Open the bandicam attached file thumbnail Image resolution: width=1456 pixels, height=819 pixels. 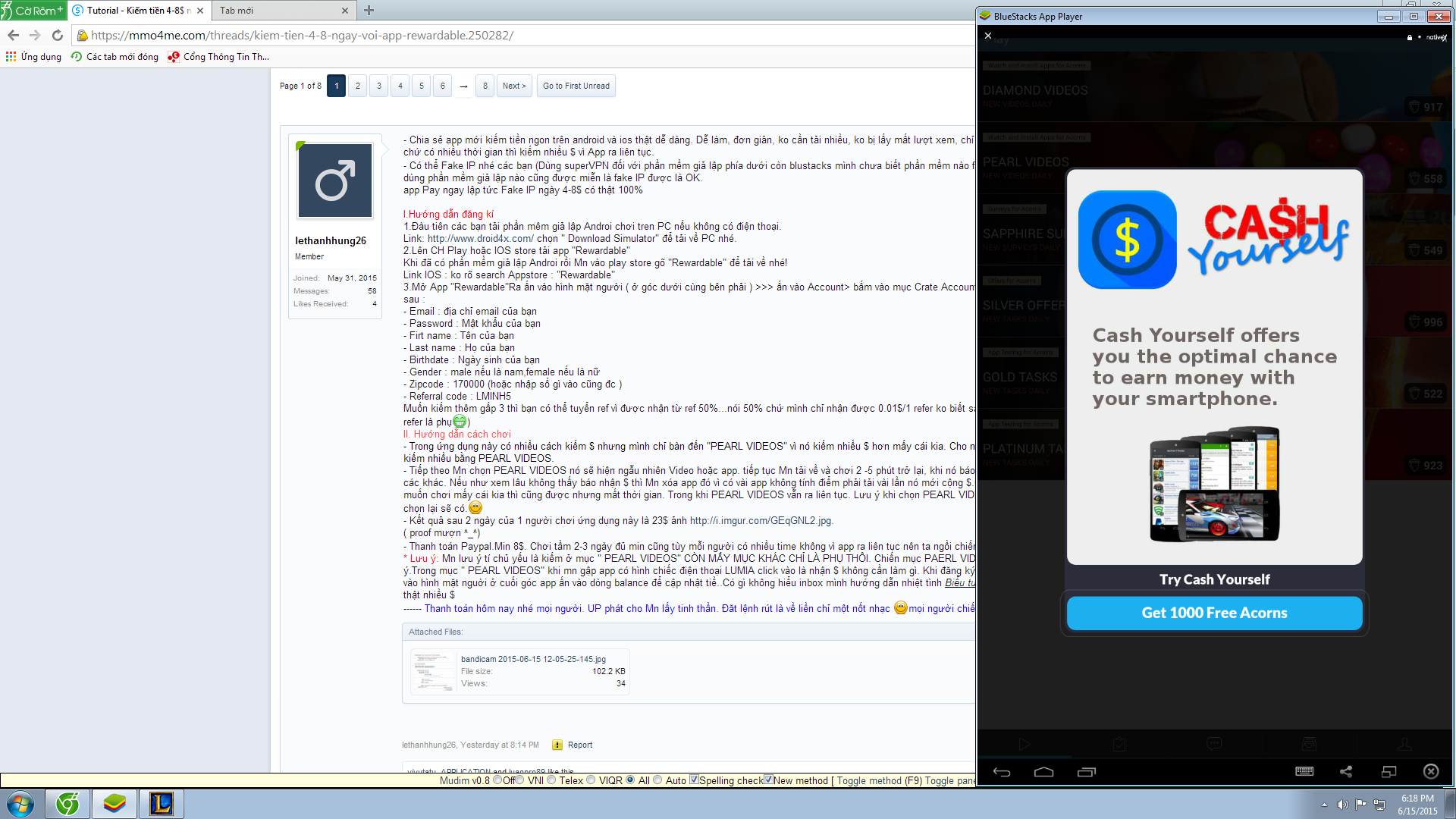pos(434,671)
